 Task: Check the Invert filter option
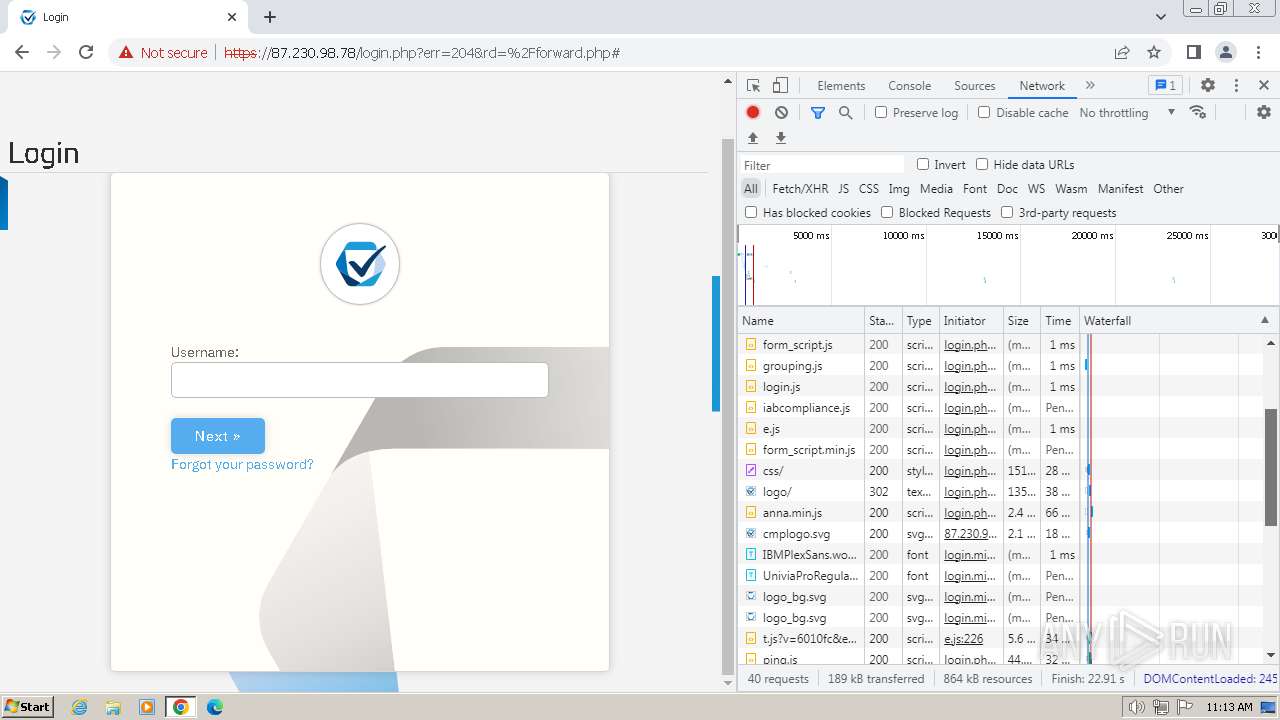(x=923, y=164)
